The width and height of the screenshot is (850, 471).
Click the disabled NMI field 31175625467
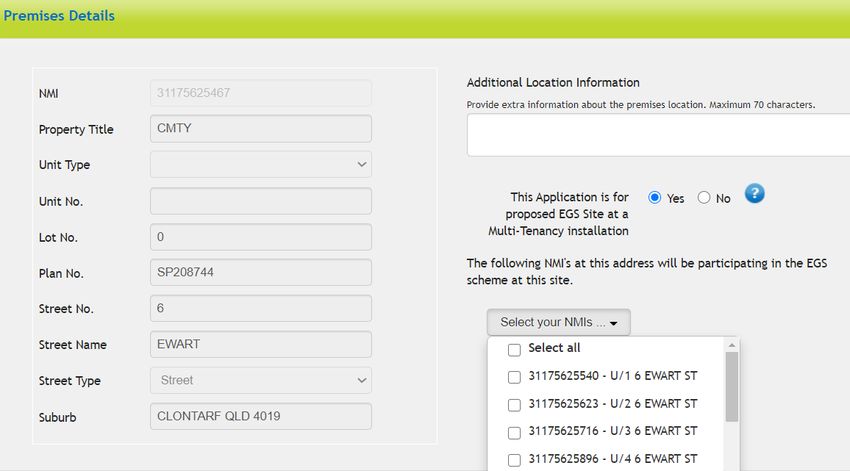pos(261,93)
